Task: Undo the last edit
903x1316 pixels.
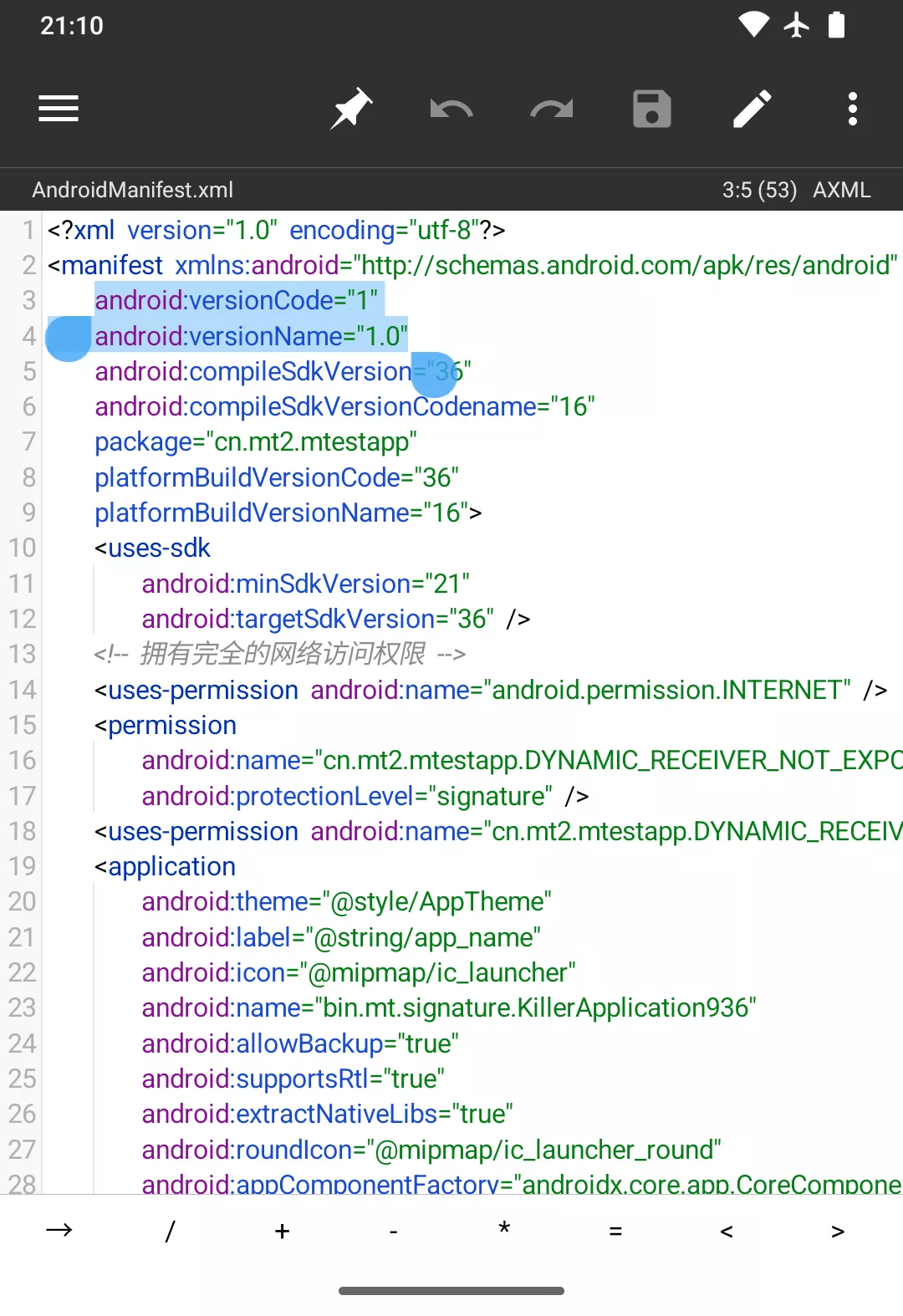Action: click(x=451, y=109)
